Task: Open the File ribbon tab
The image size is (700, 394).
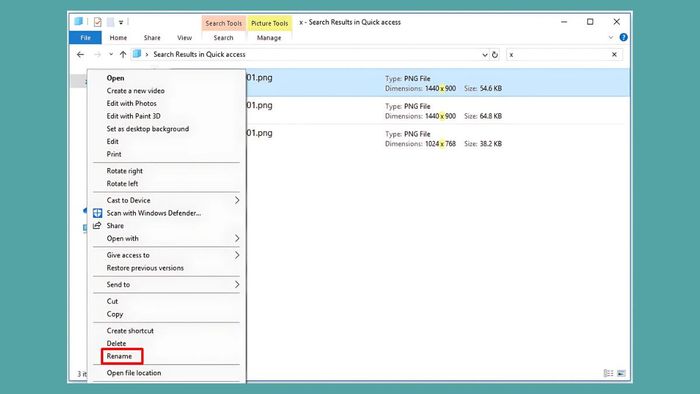Action: [x=85, y=38]
